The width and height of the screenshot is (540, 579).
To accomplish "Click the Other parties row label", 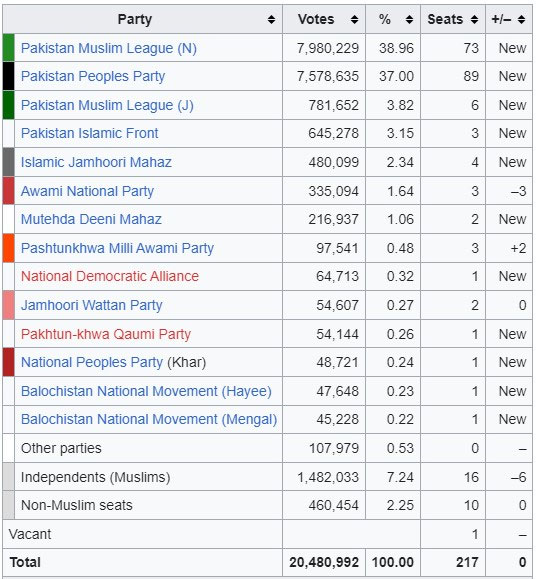I will 61,448.
